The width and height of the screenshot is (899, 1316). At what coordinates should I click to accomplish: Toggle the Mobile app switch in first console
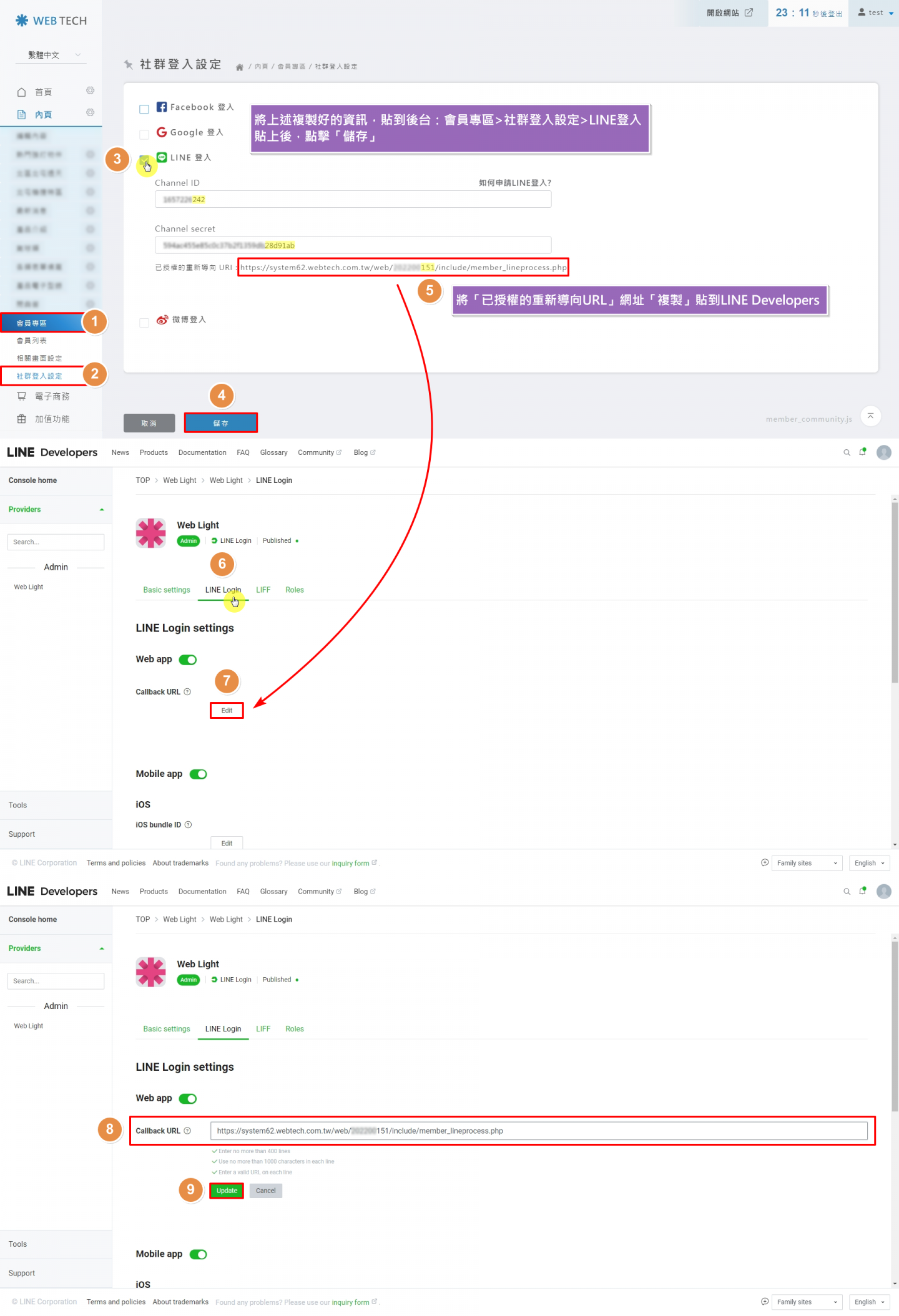click(x=199, y=774)
